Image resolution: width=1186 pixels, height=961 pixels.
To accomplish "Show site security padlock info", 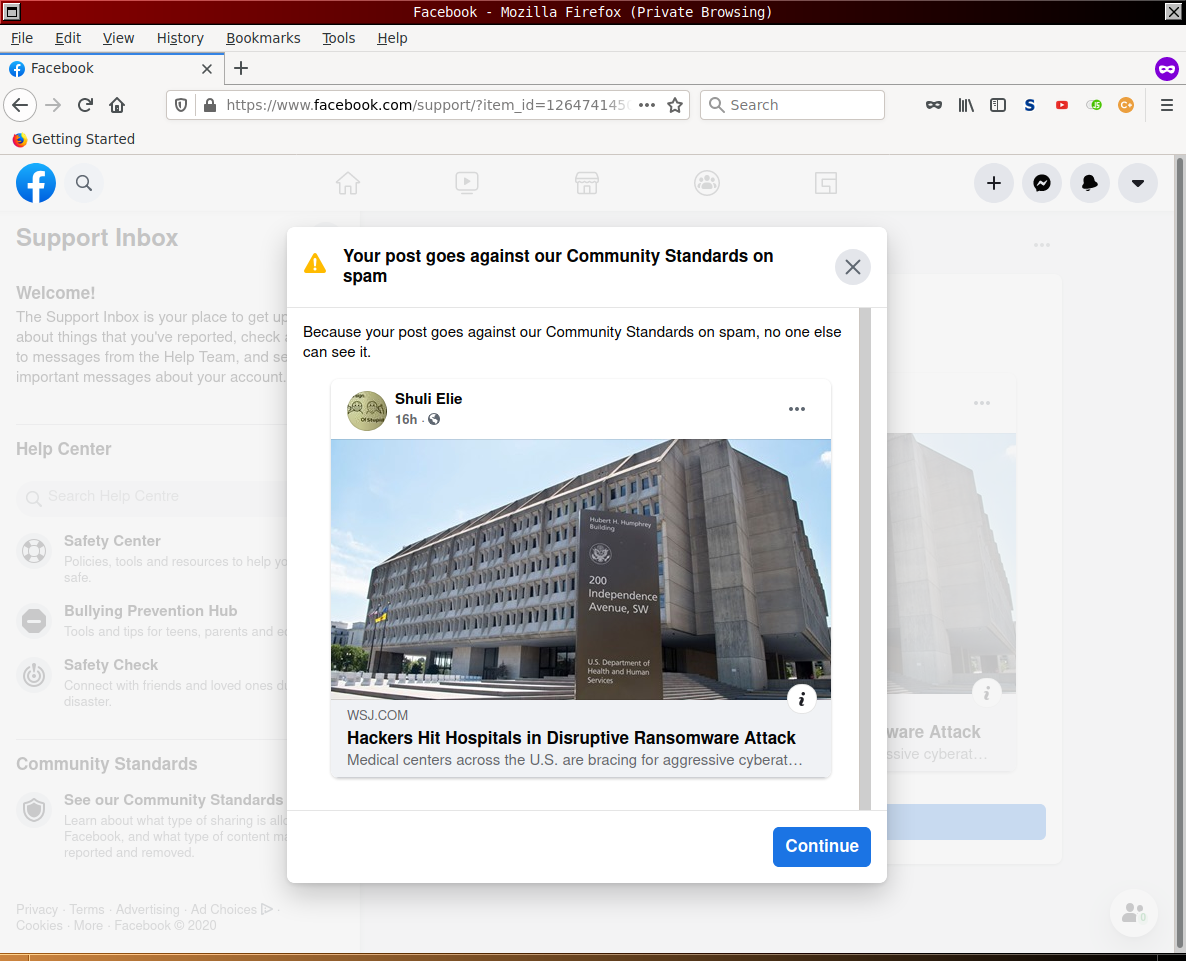I will 210,105.
